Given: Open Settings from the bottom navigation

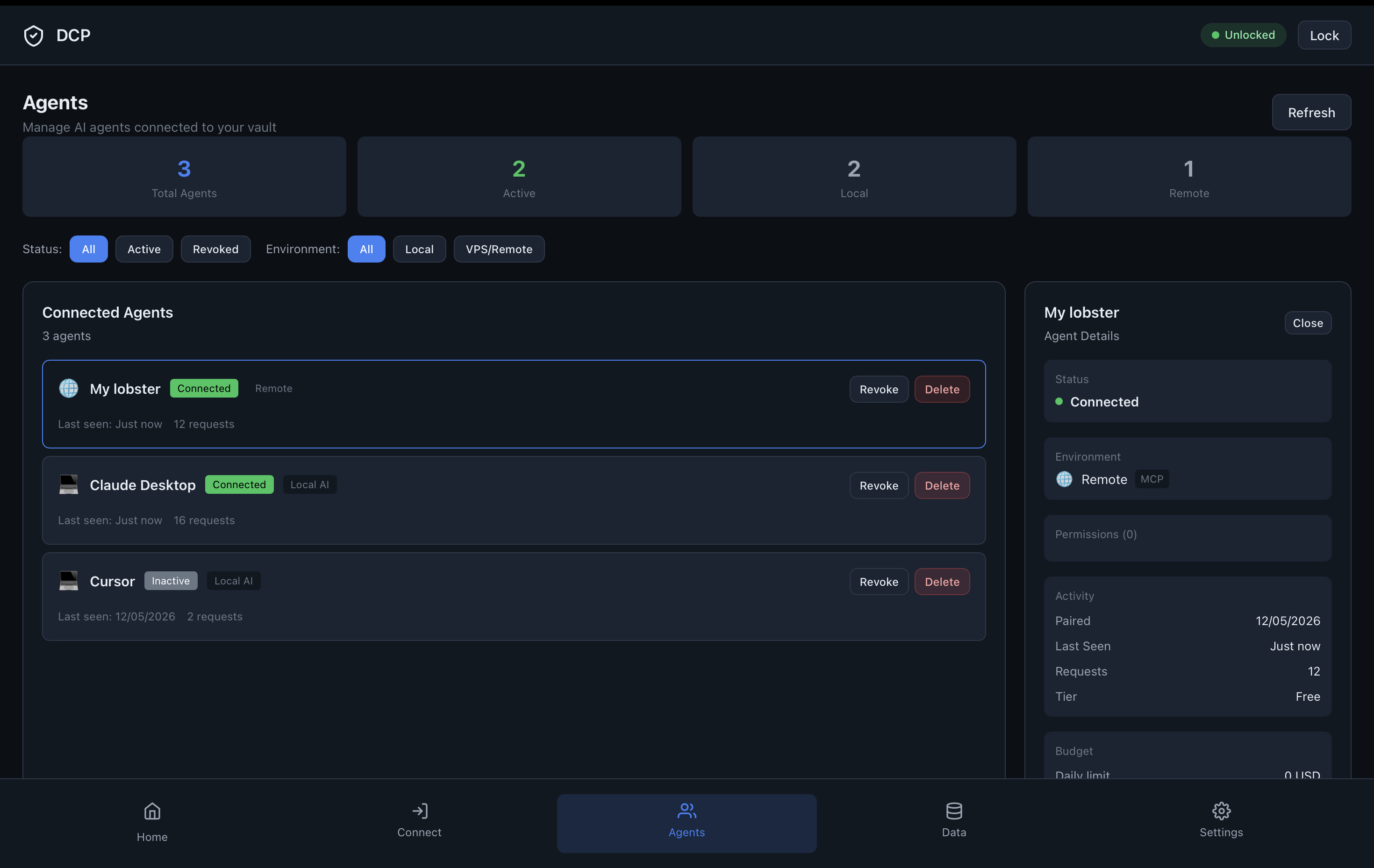Looking at the screenshot, I should pyautogui.click(x=1221, y=823).
